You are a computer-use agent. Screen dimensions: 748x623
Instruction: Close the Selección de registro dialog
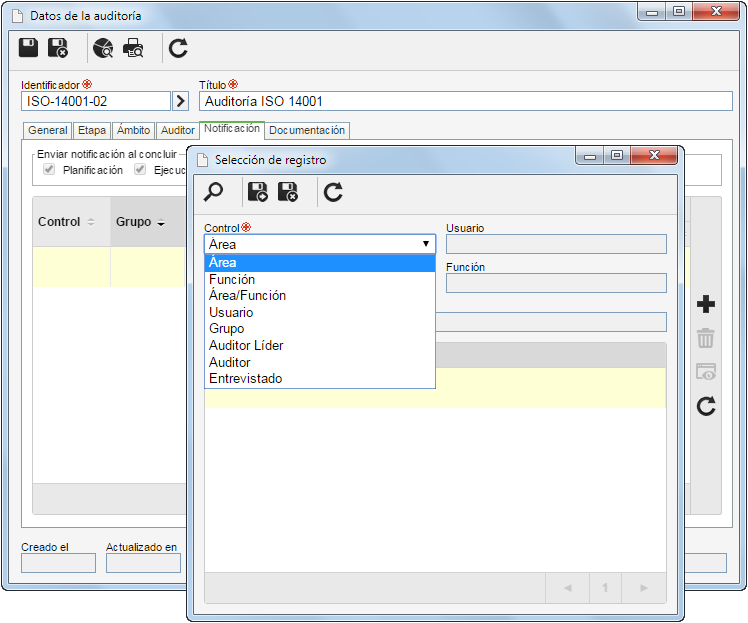(x=654, y=155)
